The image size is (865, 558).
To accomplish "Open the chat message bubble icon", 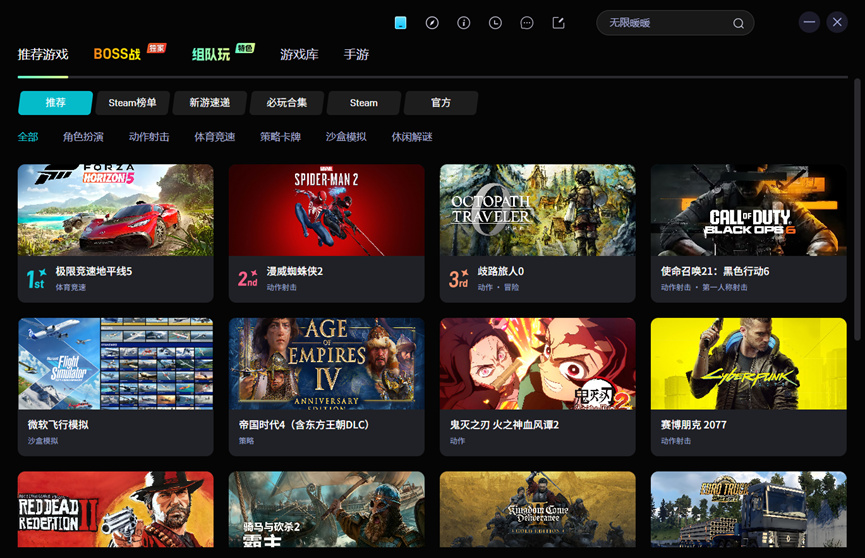I will coord(527,23).
